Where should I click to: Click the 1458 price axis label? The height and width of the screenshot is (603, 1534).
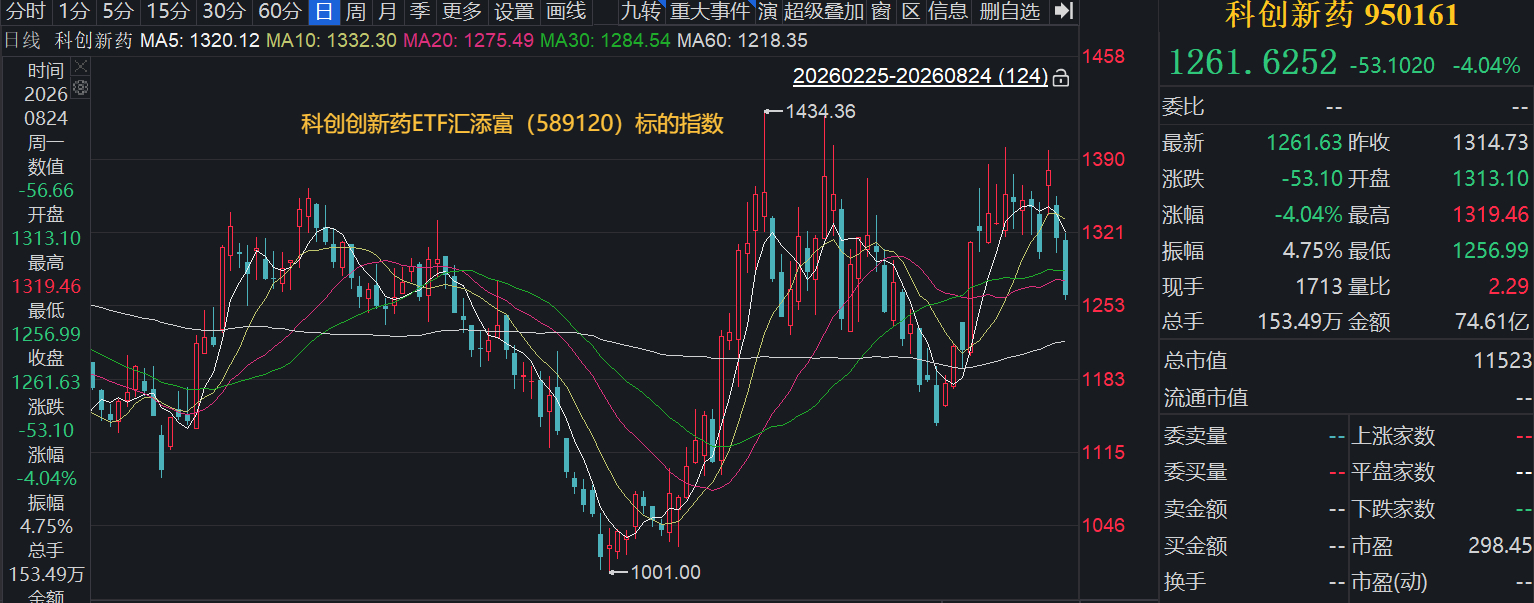[x=1104, y=57]
